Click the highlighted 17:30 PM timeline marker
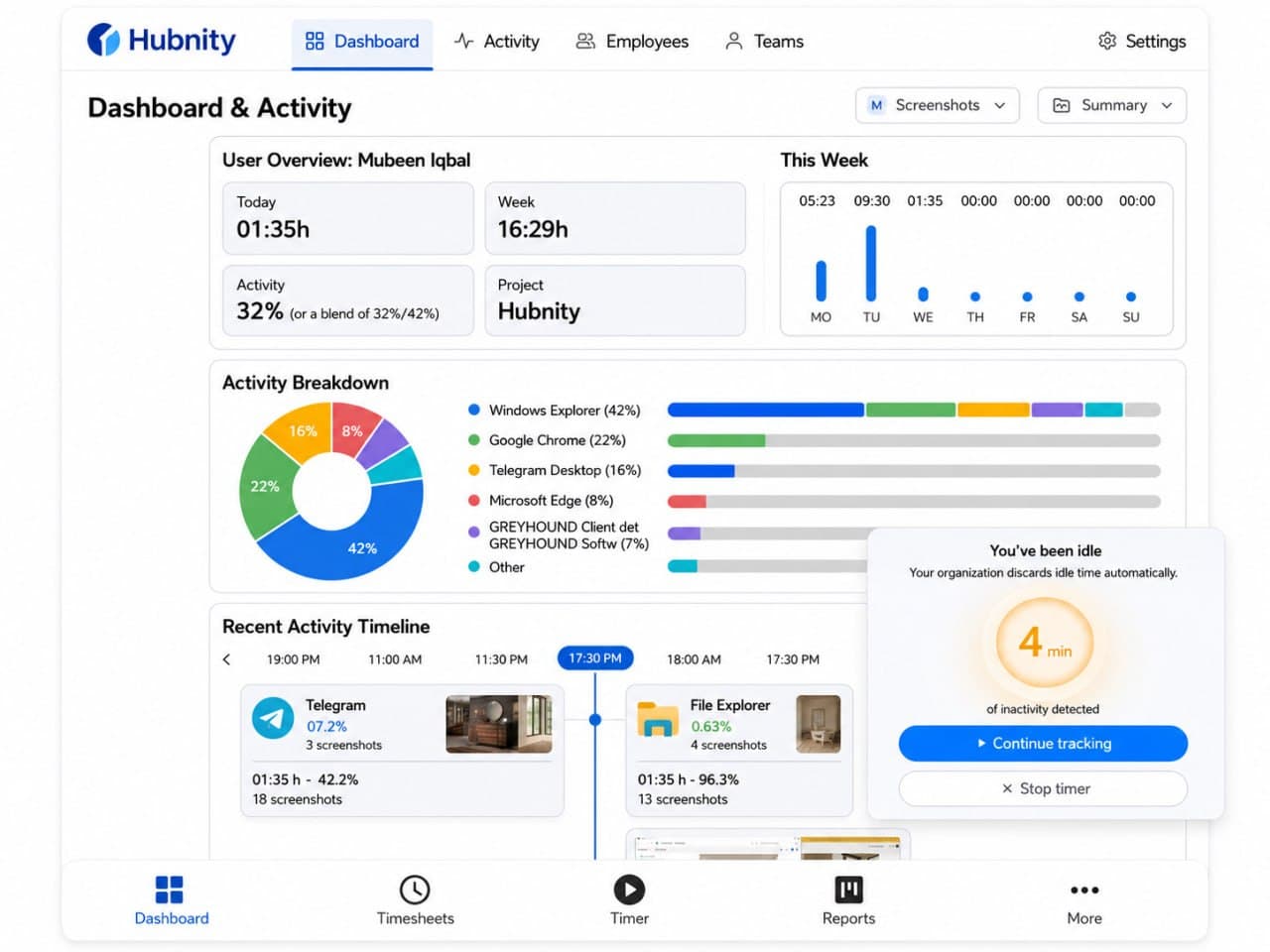1270x952 pixels. 595,658
